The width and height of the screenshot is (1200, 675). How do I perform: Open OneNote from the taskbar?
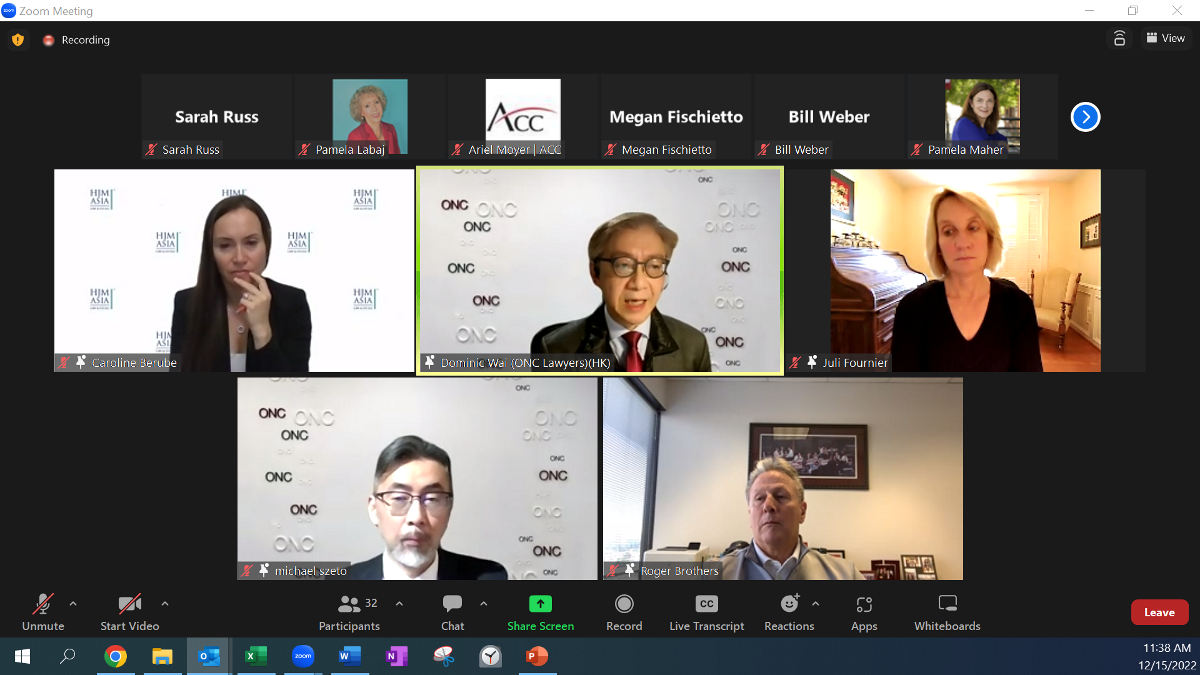tap(397, 656)
